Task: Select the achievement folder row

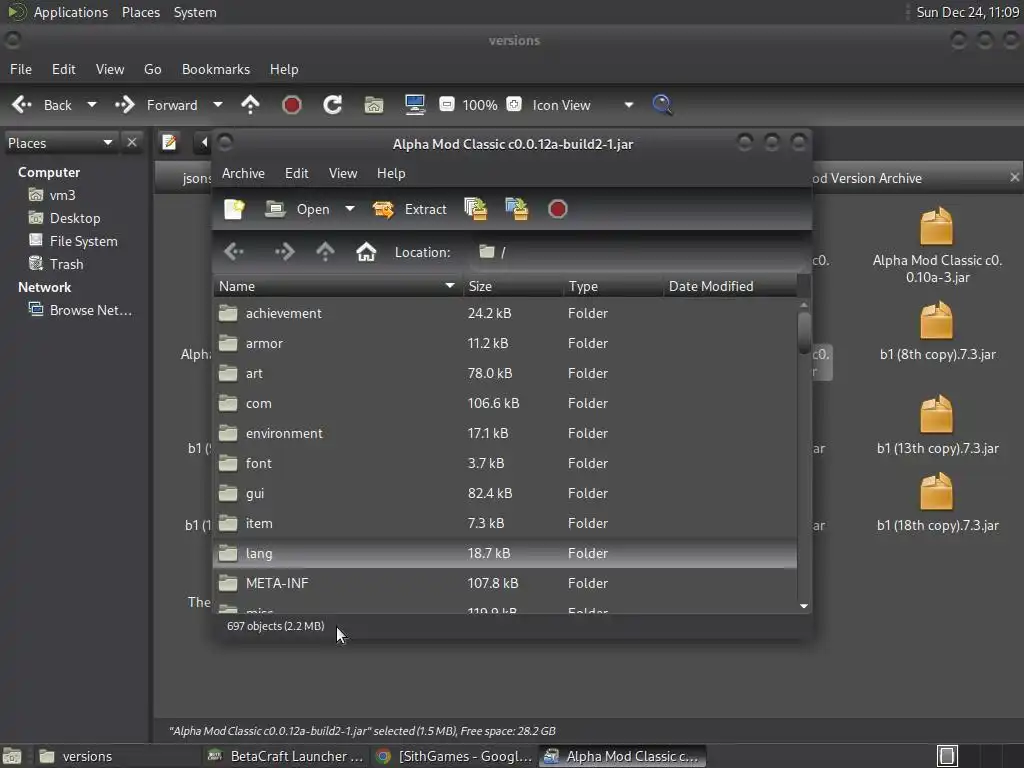Action: point(505,313)
